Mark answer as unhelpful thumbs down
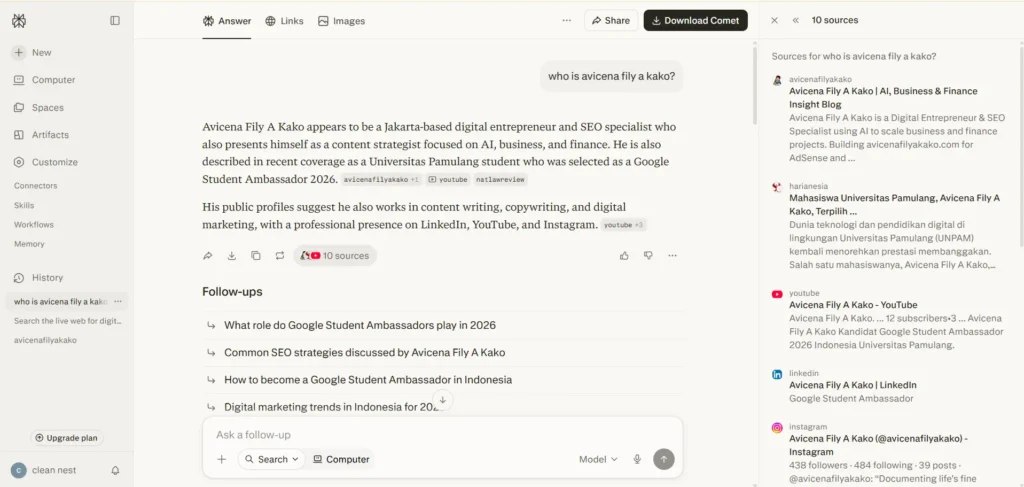The height and width of the screenshot is (487, 1024). [x=648, y=256]
